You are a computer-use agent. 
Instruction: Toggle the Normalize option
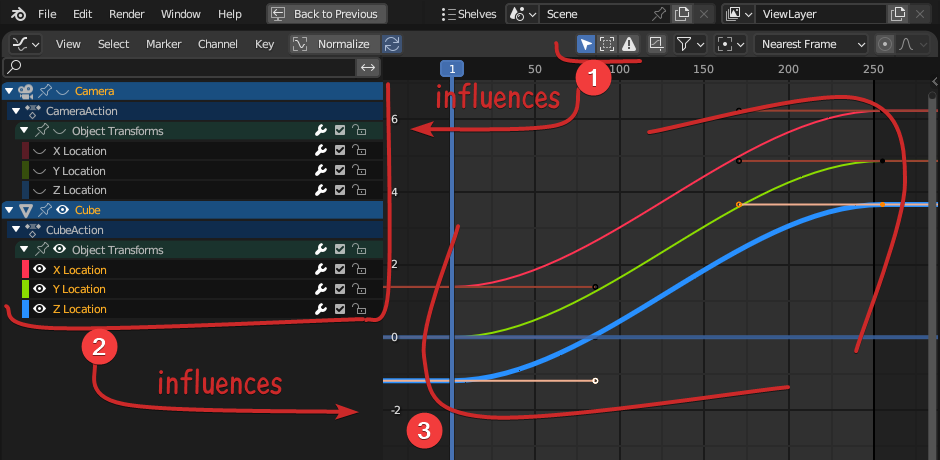335,44
